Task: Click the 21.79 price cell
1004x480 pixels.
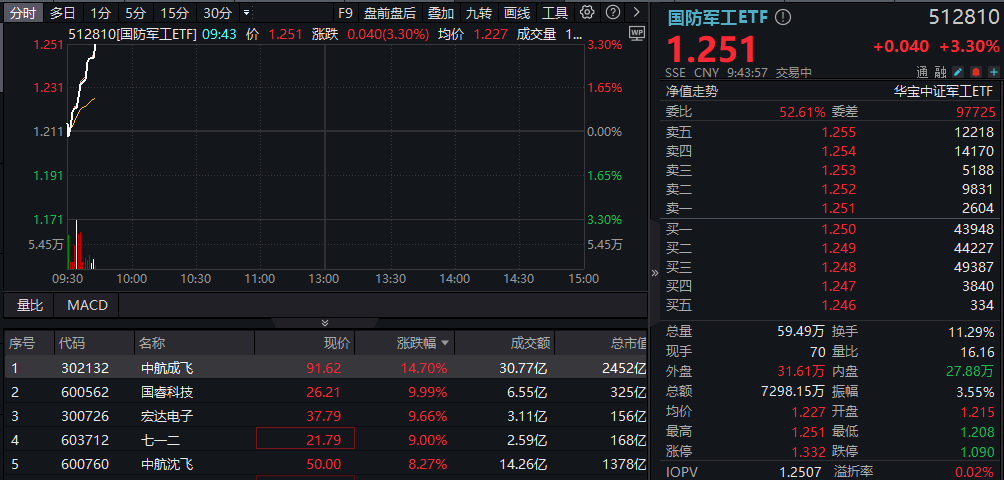Action: pos(305,440)
